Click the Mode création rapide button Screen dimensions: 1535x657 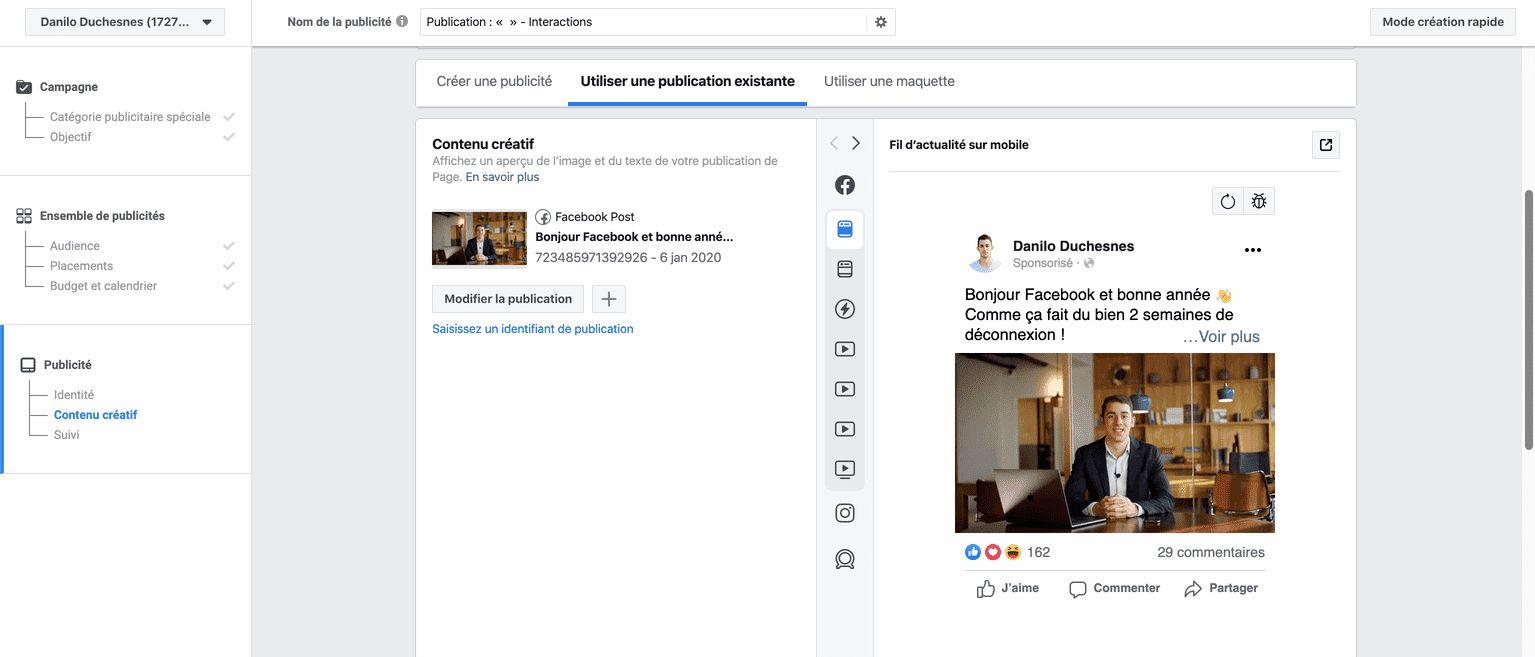click(1442, 22)
